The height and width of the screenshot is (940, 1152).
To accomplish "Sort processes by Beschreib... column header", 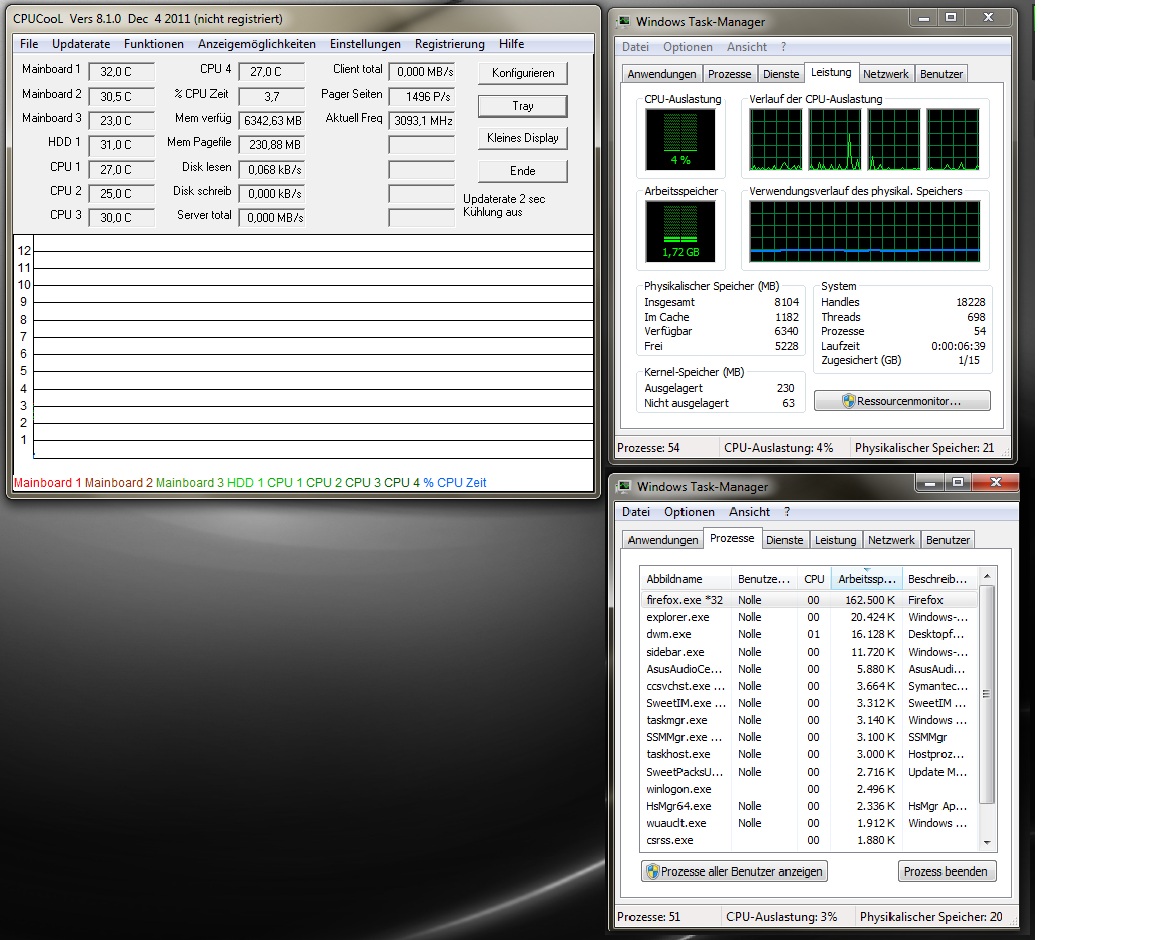I will [940, 579].
